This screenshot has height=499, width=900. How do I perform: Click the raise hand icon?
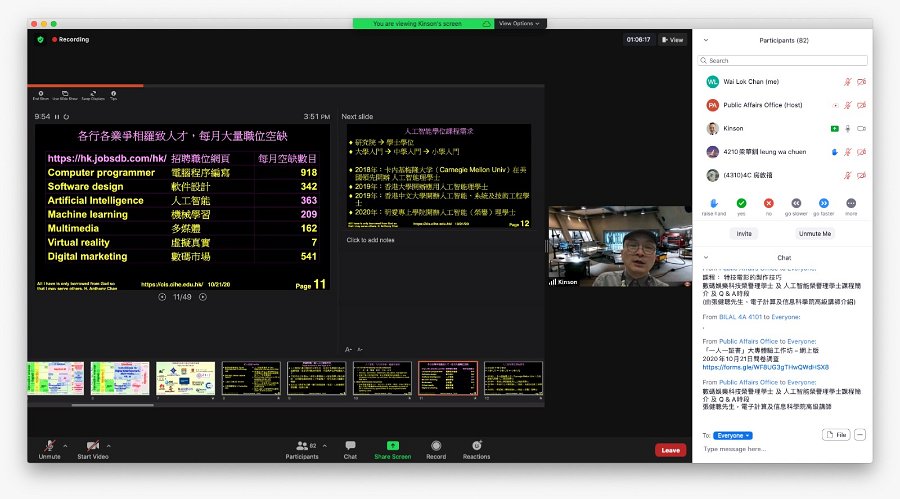coord(713,203)
